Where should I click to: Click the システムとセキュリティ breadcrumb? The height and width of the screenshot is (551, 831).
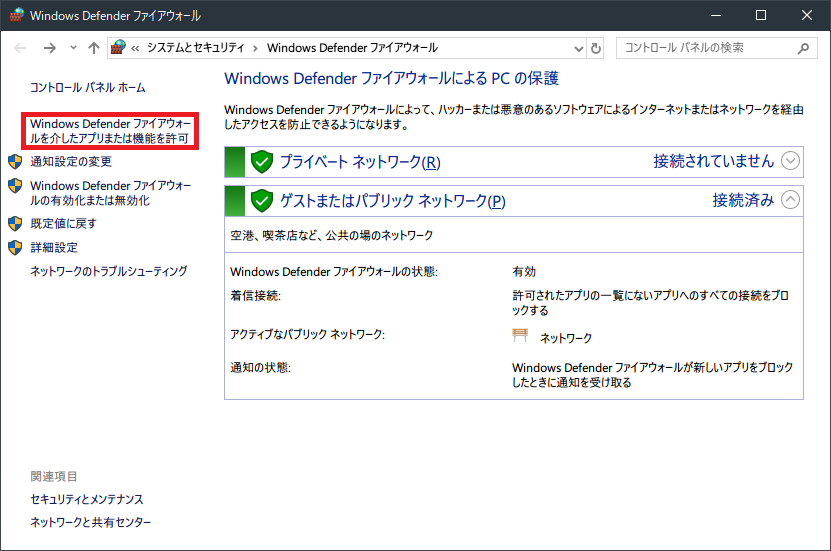pyautogui.click(x=196, y=48)
